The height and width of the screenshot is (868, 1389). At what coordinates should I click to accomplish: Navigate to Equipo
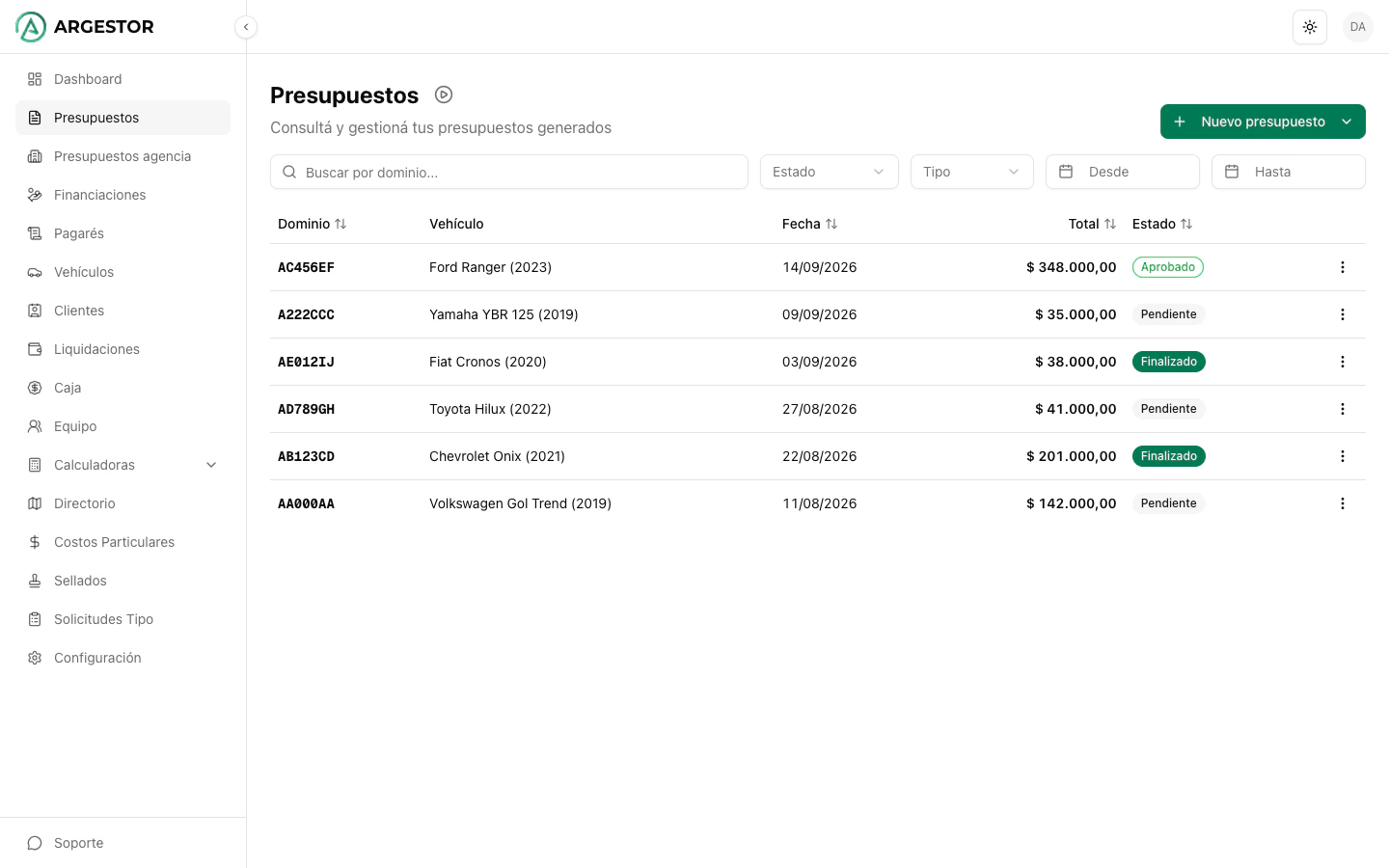(123, 426)
